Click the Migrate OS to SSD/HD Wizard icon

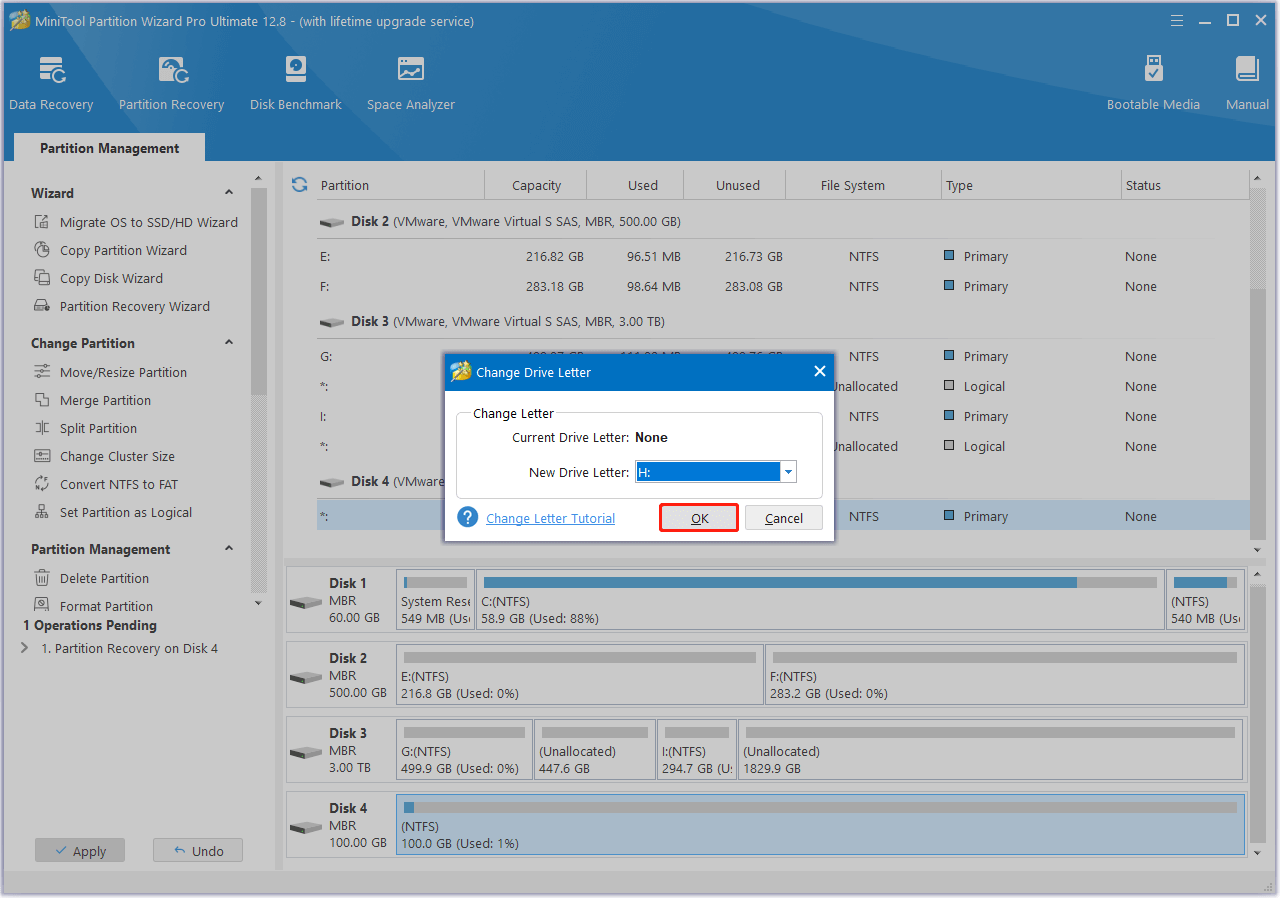tap(42, 222)
